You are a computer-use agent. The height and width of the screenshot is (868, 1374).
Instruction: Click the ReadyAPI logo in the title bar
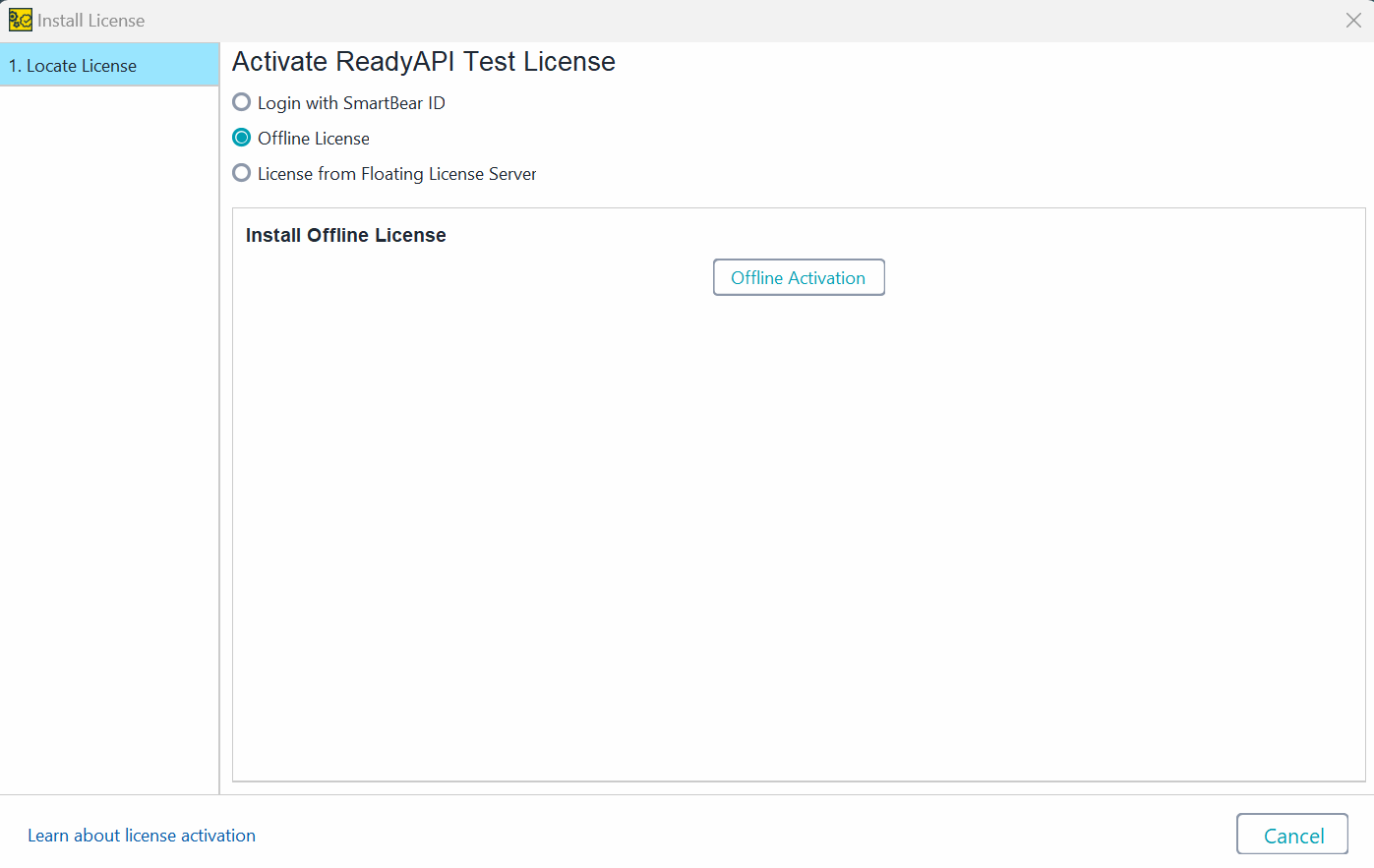(20, 20)
